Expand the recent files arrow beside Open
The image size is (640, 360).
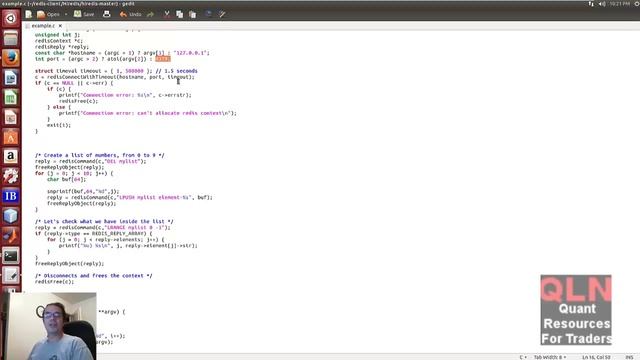[66, 14]
